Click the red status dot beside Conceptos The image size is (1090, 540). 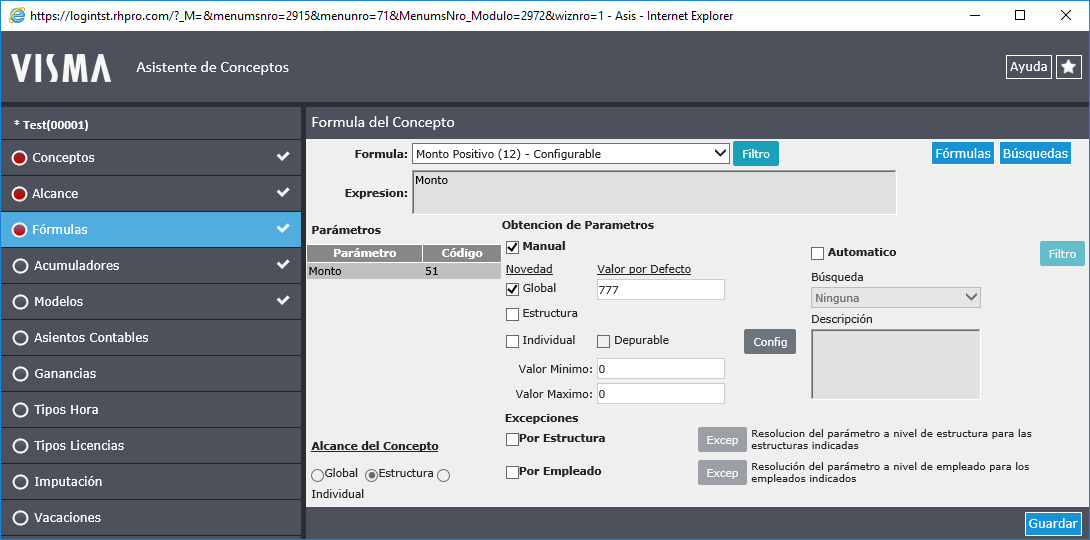19,158
